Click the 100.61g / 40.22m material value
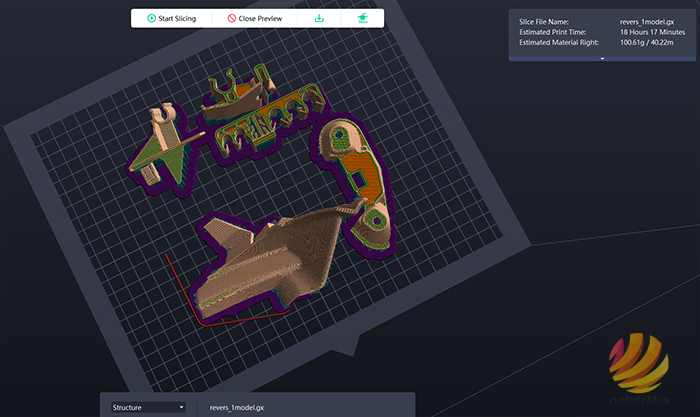The width and height of the screenshot is (700, 417). tap(646, 42)
